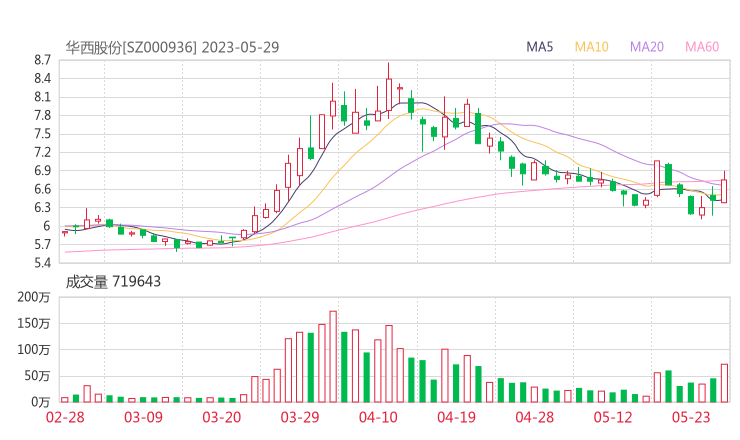Click the MA5 legend label
This screenshot has width=740, height=440.
pos(539,47)
